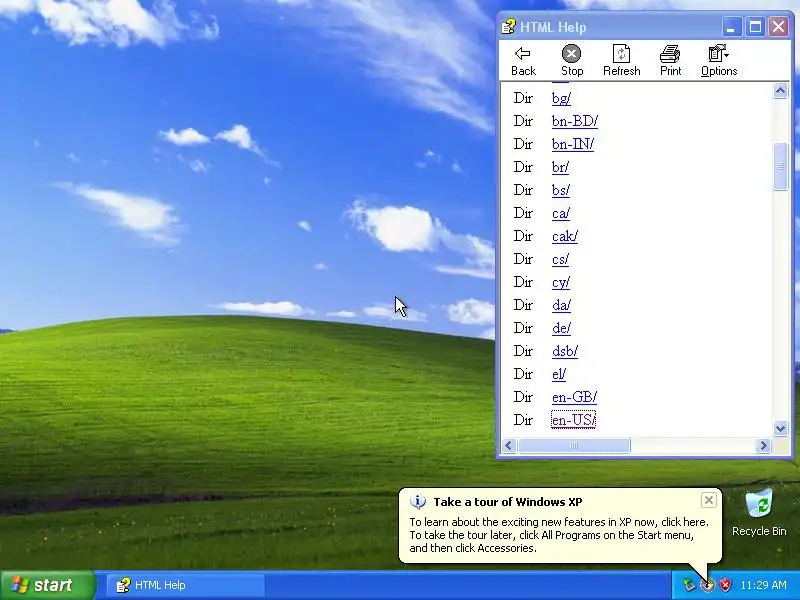800x600 pixels.
Task: Click the vertical scrollbar down arrow
Action: pos(780,428)
